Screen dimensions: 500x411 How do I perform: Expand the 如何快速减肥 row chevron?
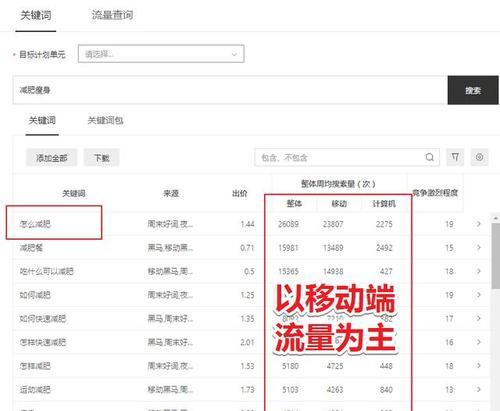click(479, 318)
